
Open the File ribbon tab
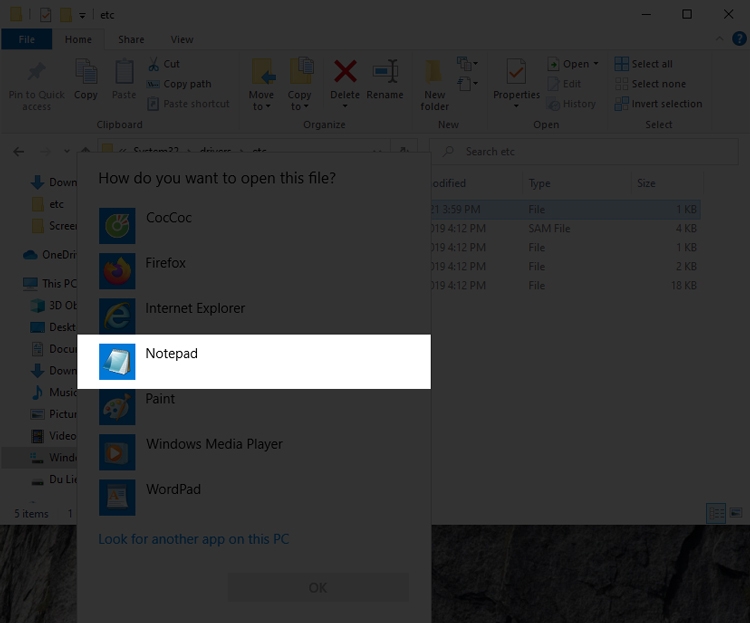27,39
